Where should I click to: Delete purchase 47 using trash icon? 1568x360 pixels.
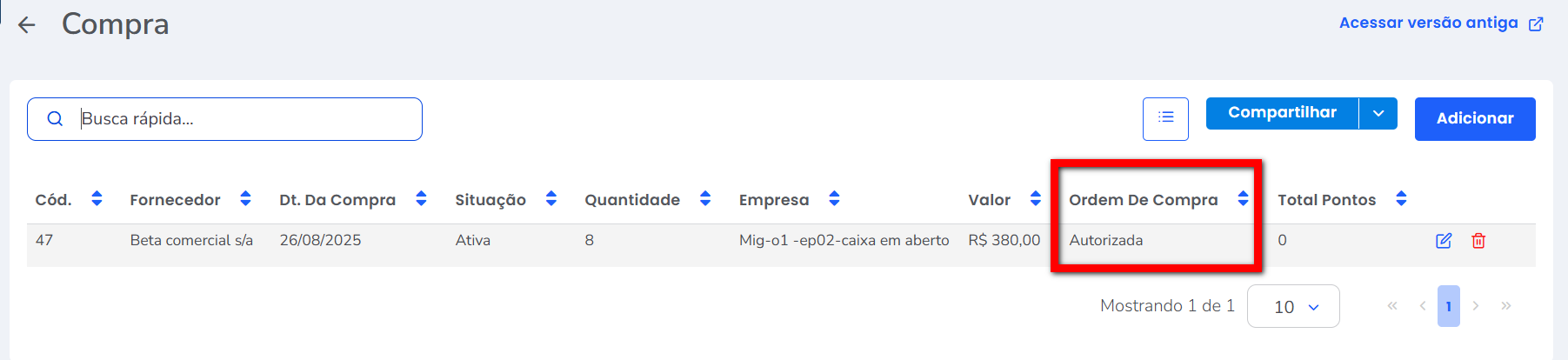point(1478,241)
